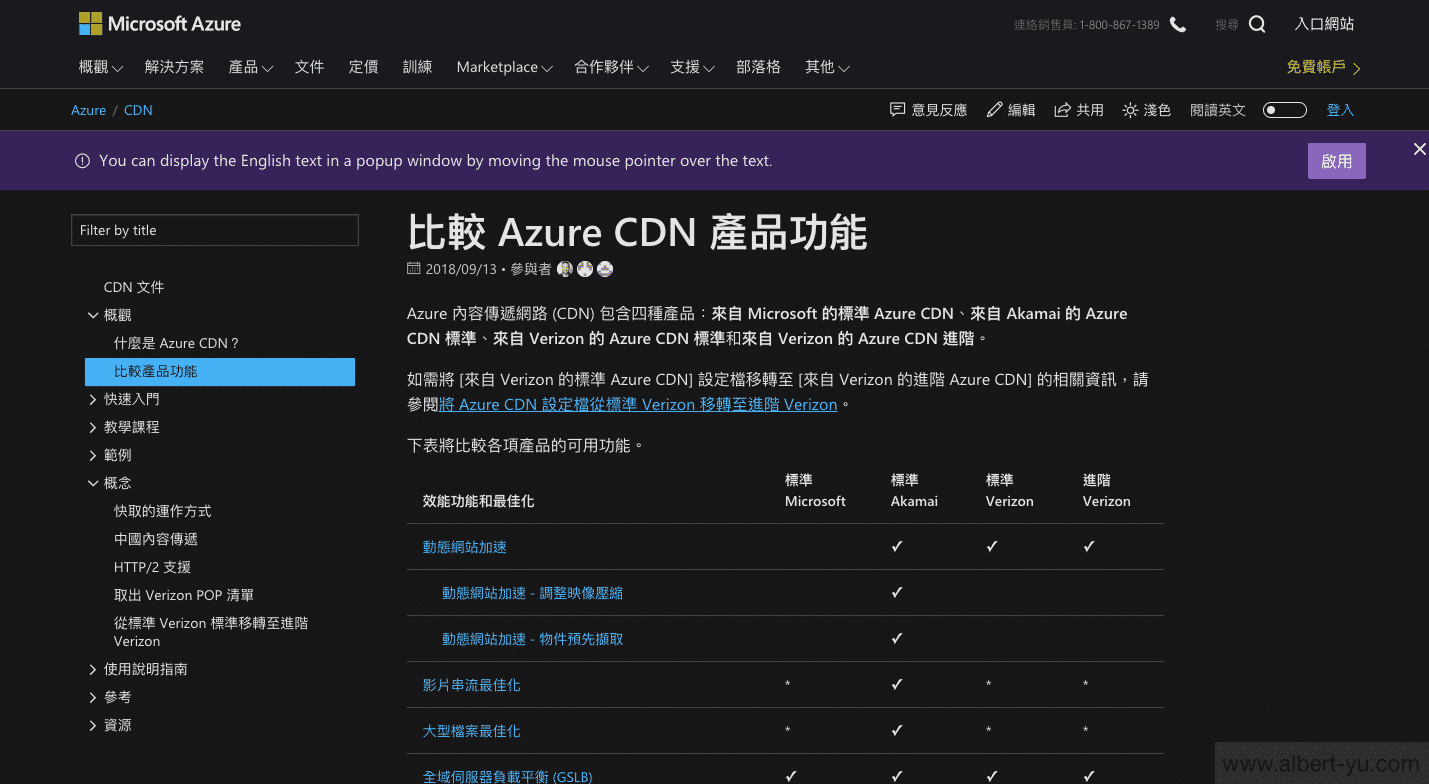
Task: Click the 淺色 sun theme icon
Action: click(x=1130, y=110)
